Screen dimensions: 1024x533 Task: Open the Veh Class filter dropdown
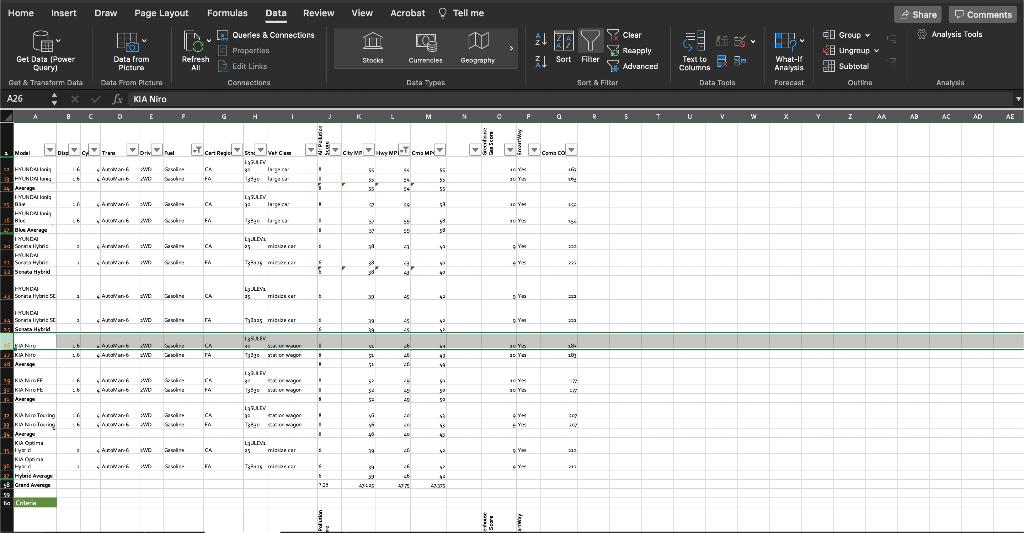(x=311, y=150)
